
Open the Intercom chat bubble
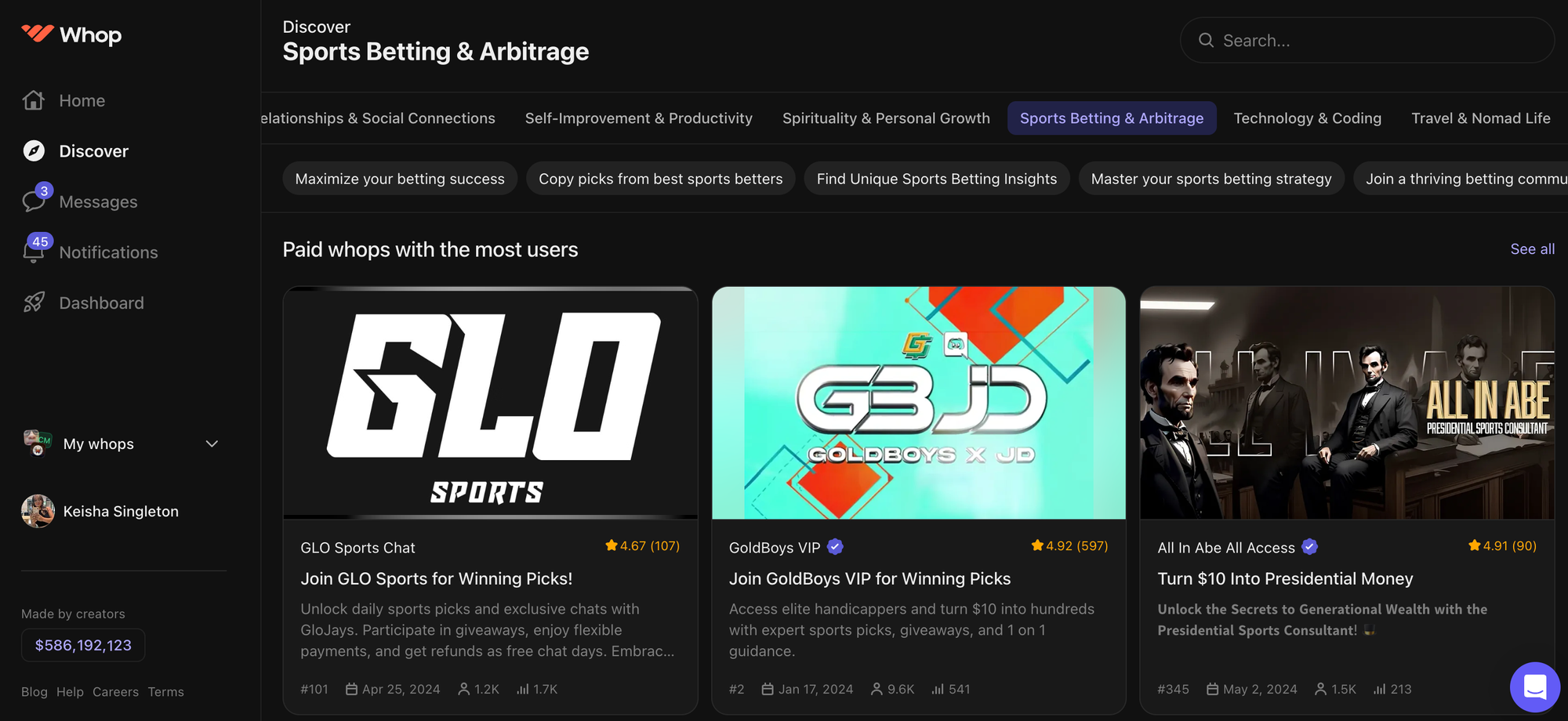coord(1535,687)
